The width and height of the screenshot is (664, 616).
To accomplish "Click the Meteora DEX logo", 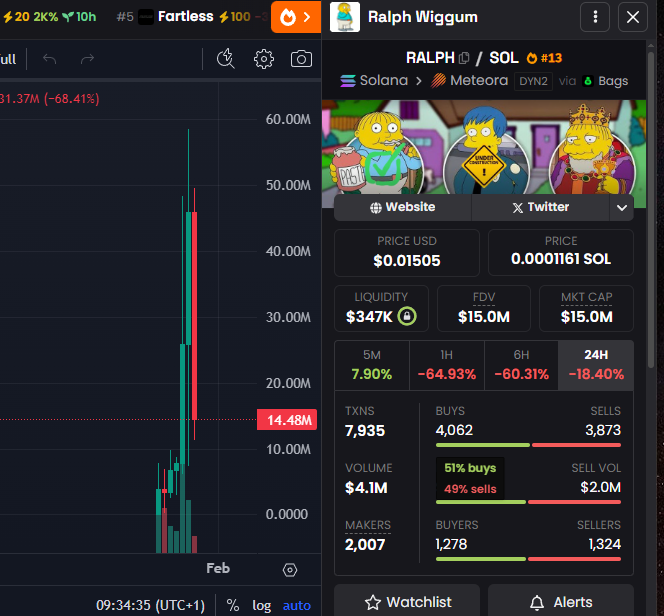I will pyautogui.click(x=438, y=80).
